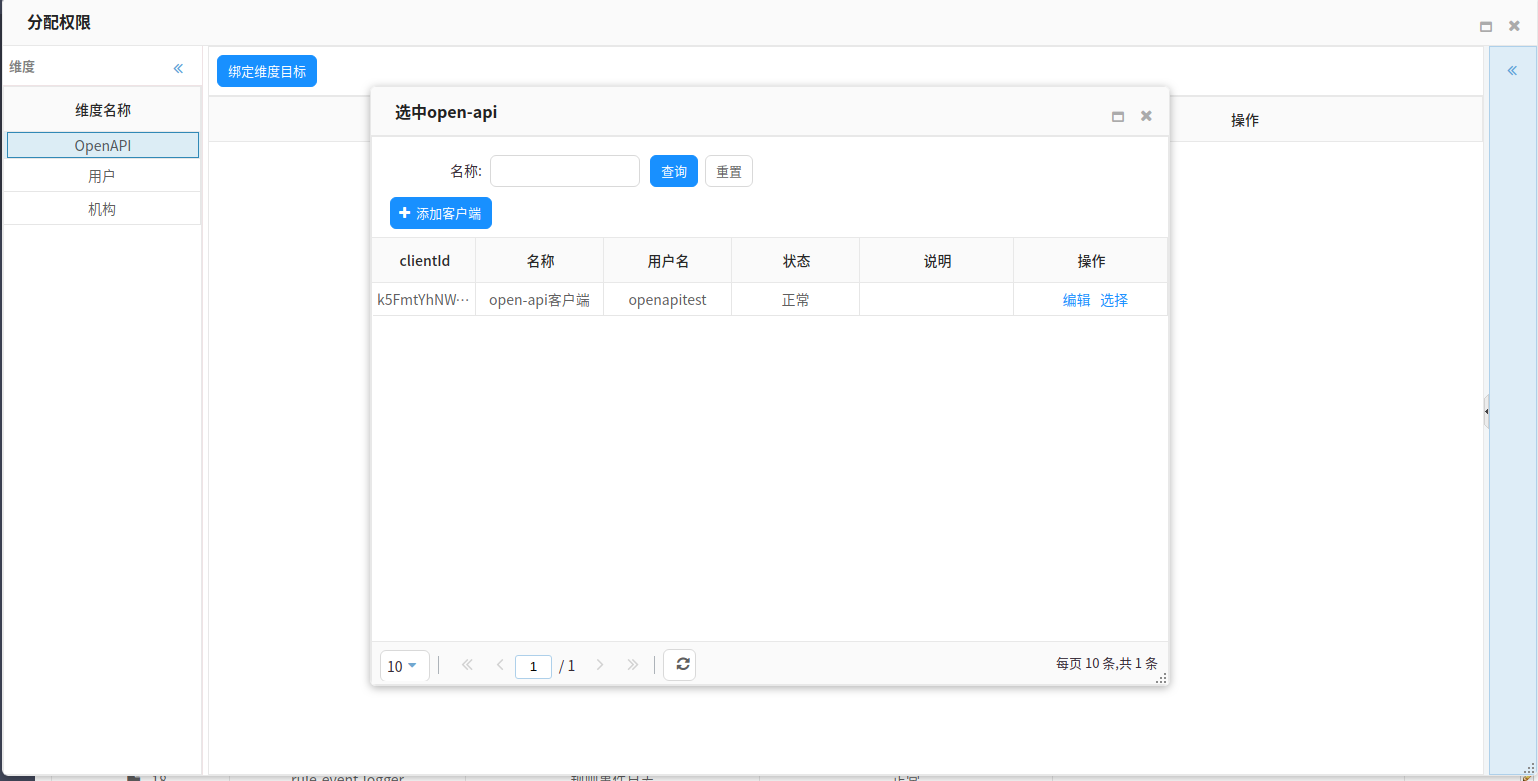This screenshot has width=1538, height=781.
Task: Maximize the 分配权限 window
Action: click(x=1486, y=26)
